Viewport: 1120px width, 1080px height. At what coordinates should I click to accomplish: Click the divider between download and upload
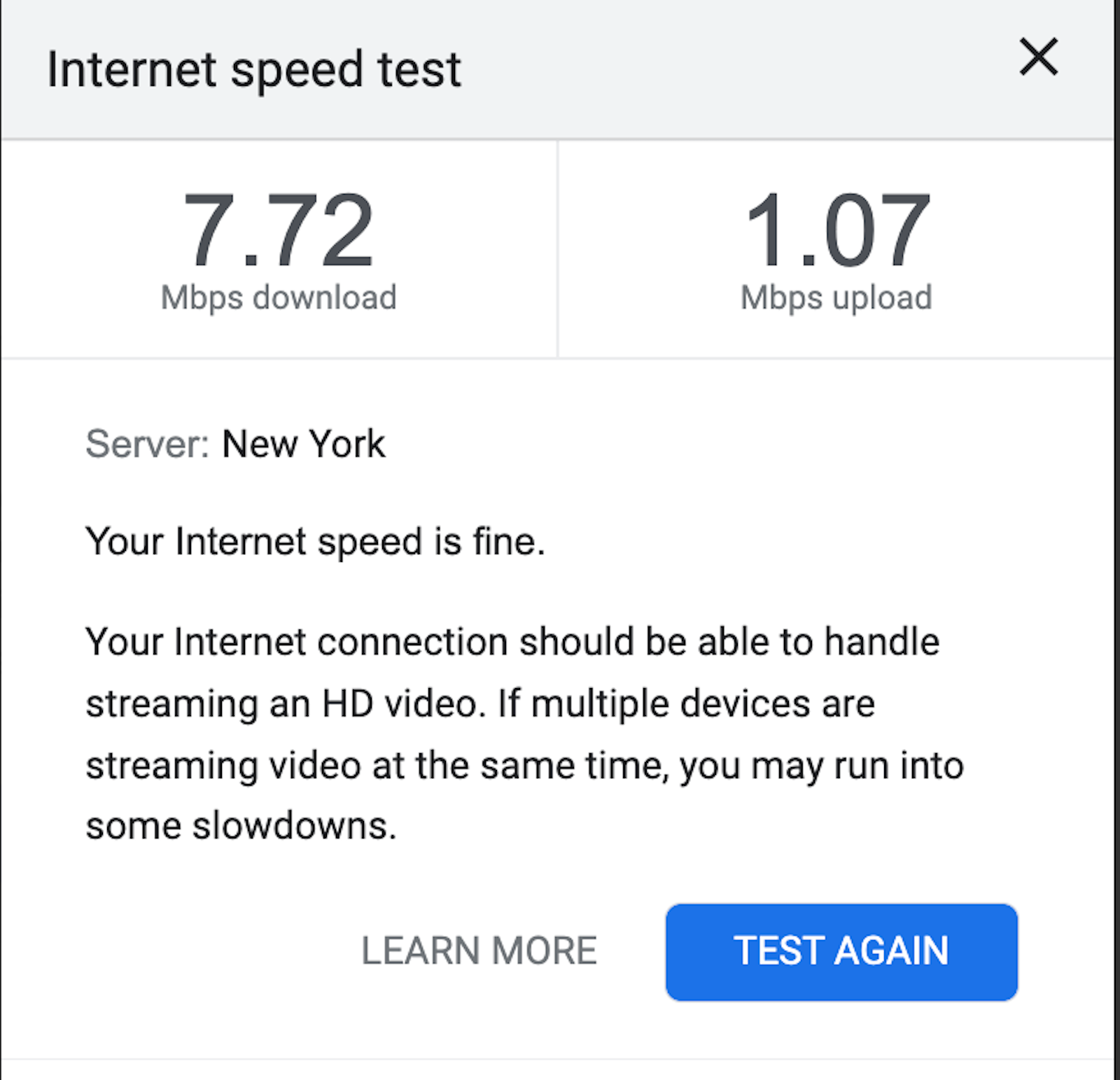pyautogui.click(x=559, y=248)
